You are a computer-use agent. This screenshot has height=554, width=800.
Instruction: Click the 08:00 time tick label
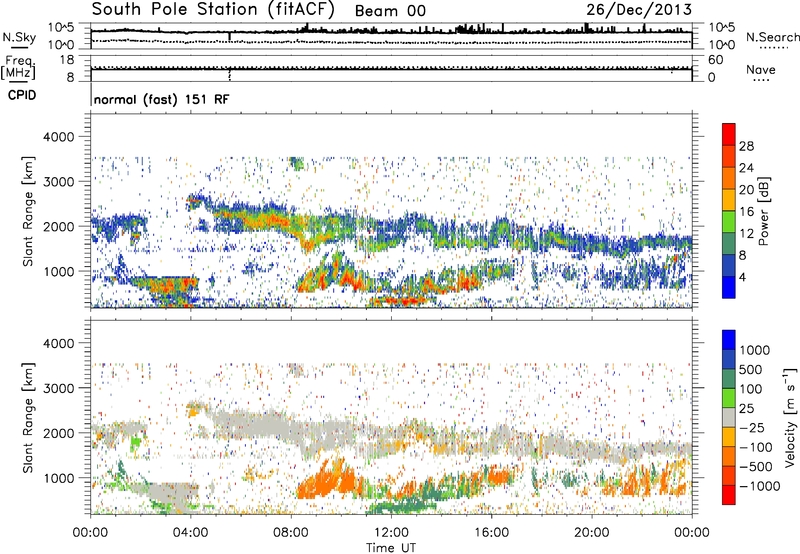pos(291,533)
